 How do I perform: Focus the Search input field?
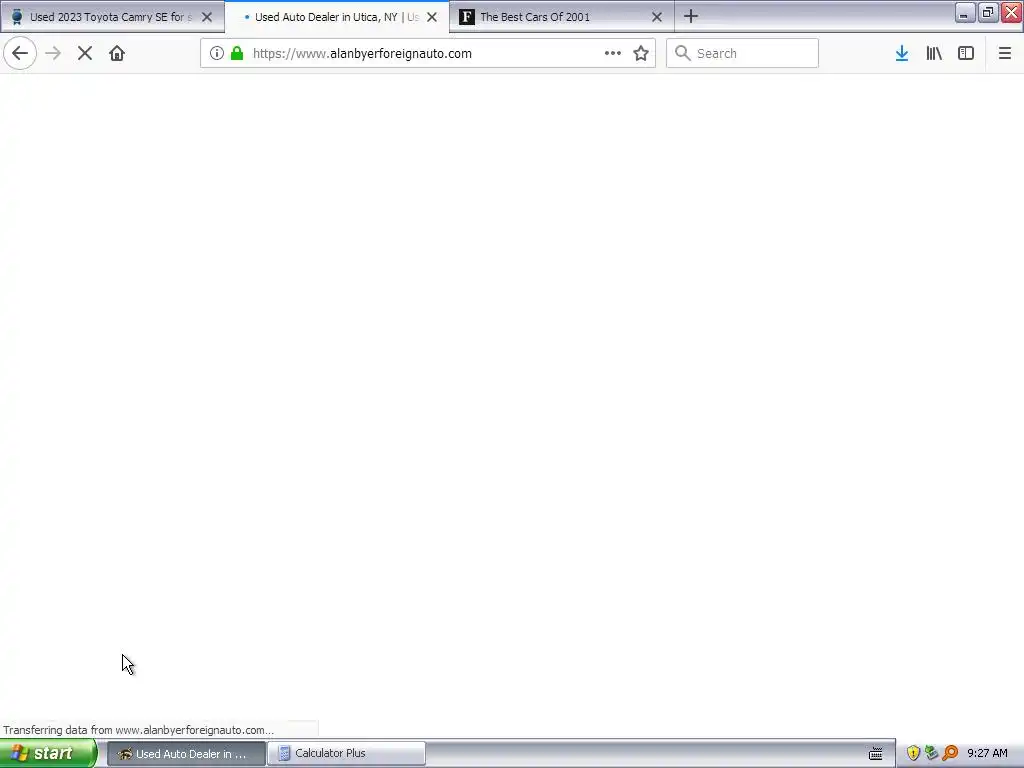(x=743, y=54)
